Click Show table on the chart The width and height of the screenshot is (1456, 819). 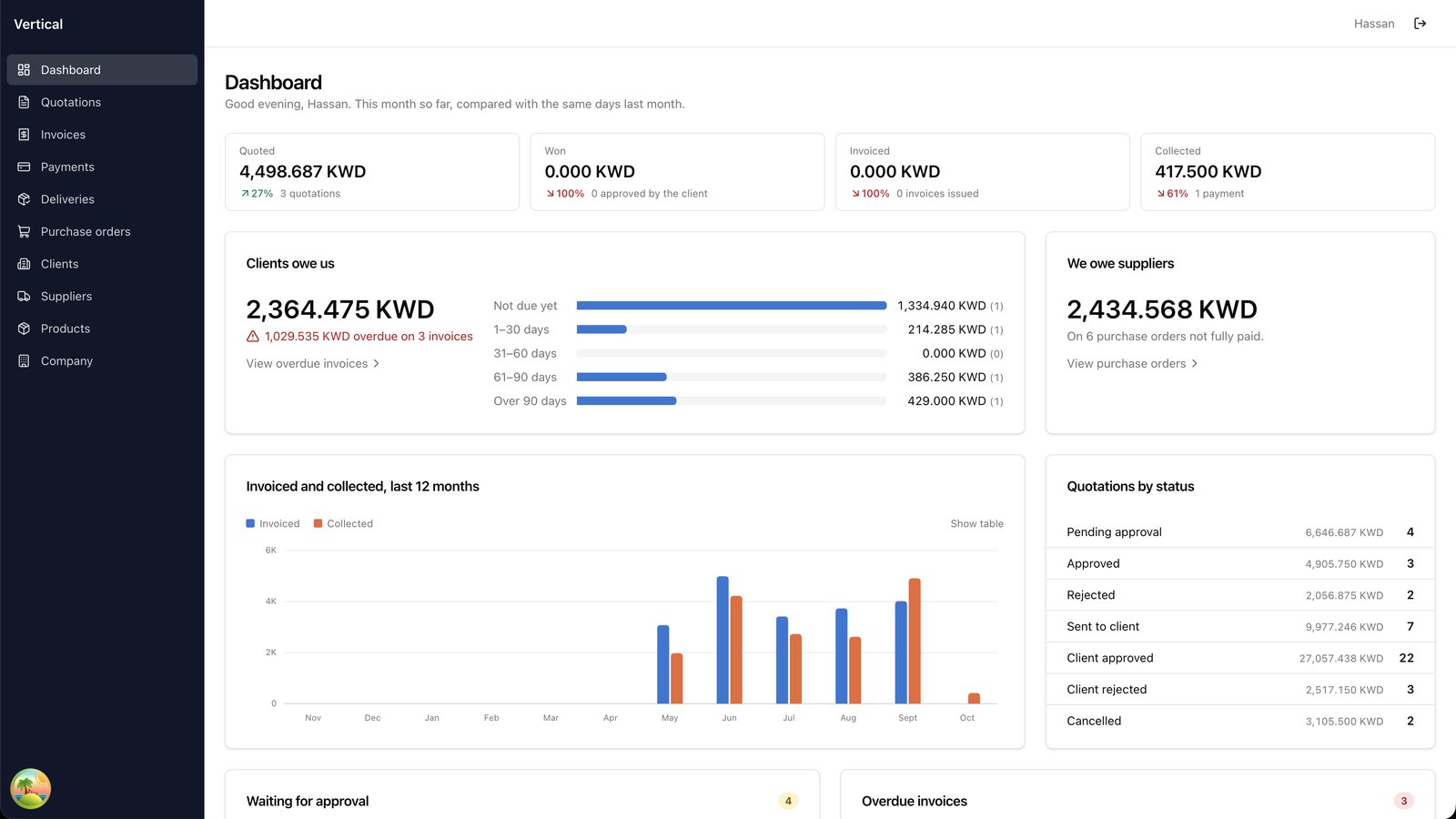tap(976, 524)
